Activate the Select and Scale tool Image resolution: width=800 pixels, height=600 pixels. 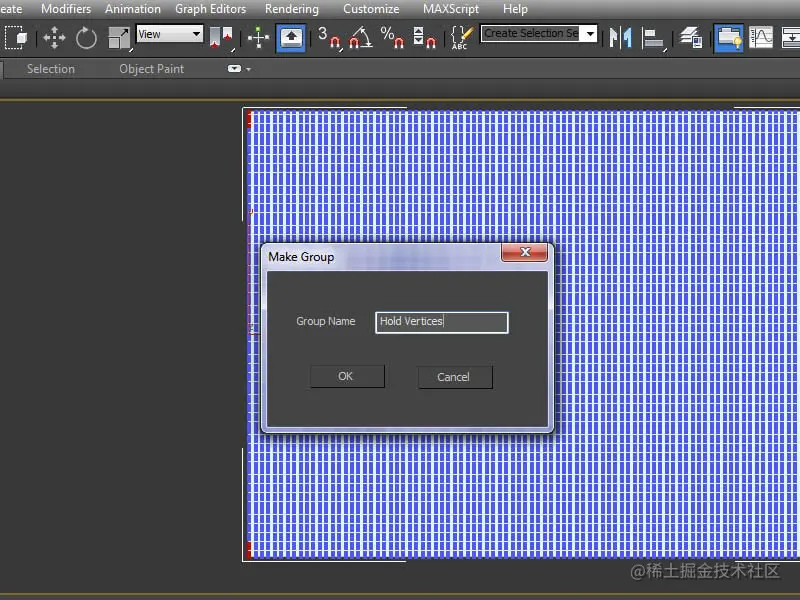click(x=119, y=38)
